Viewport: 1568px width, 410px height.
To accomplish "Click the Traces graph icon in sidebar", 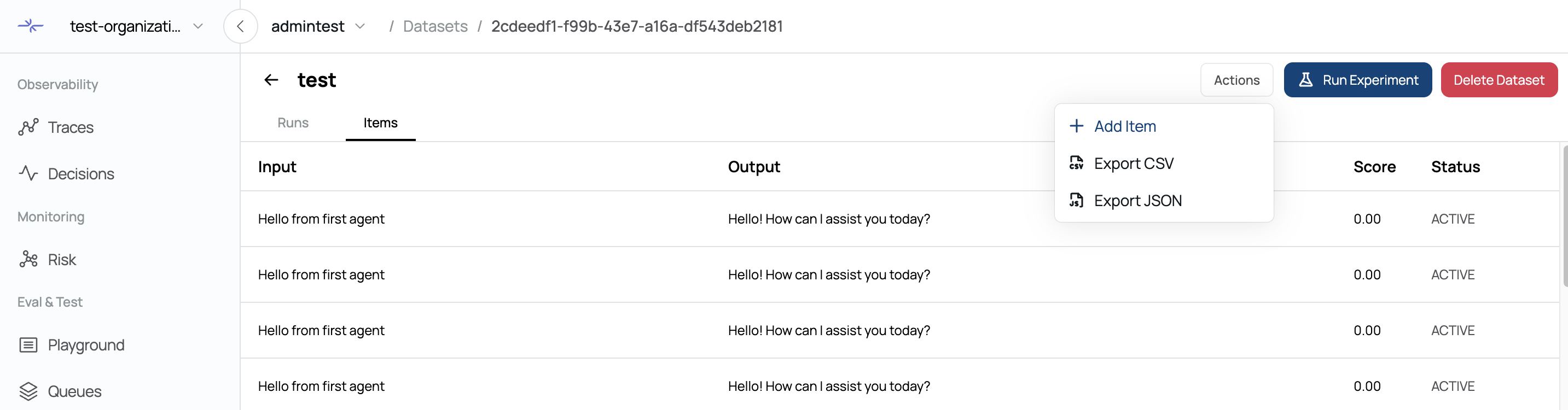I will tap(28, 127).
